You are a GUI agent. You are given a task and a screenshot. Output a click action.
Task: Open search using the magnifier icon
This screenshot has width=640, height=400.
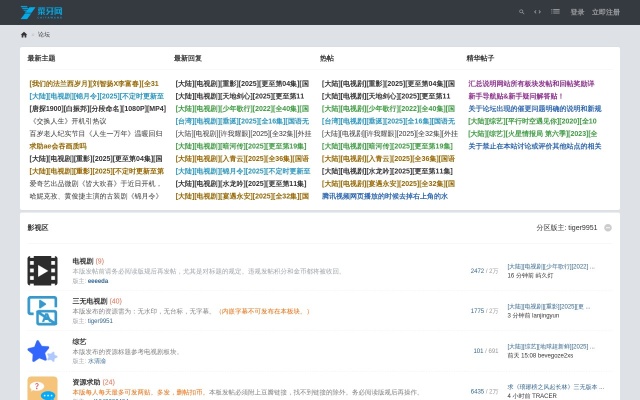[521, 12]
